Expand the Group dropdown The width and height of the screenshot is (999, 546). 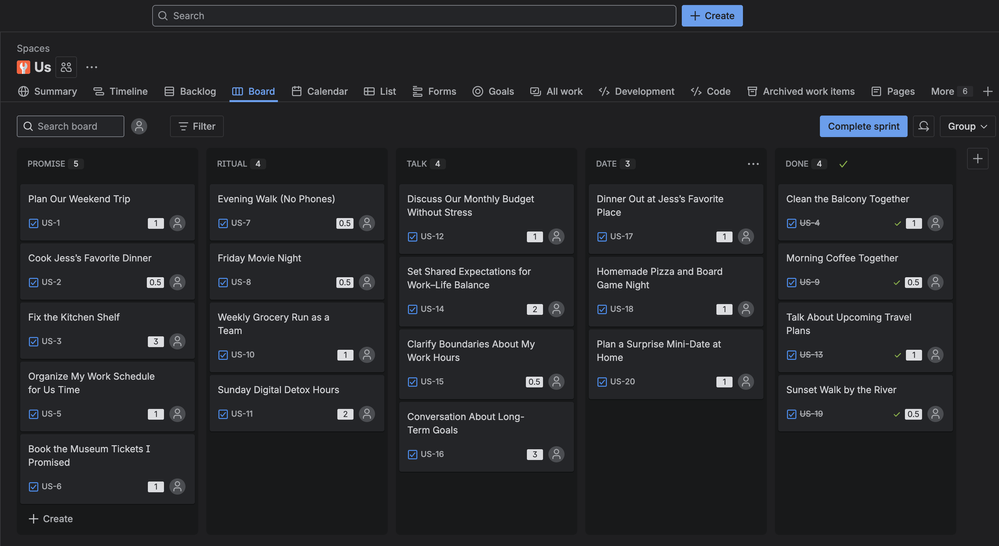point(967,126)
